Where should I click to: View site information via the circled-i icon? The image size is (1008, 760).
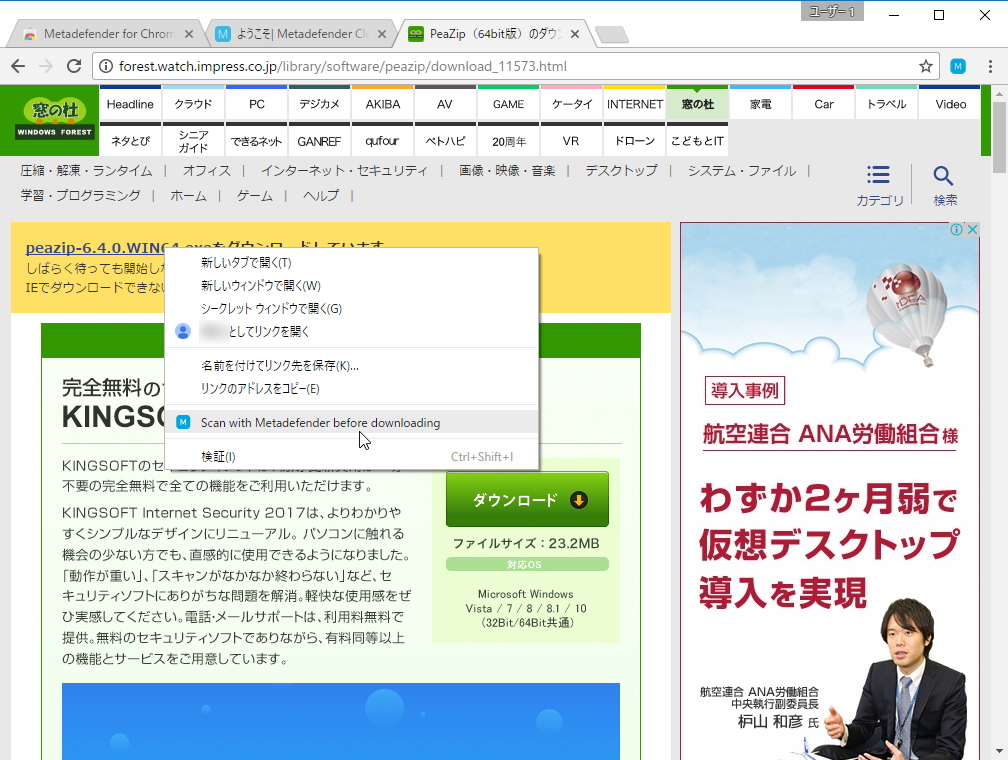(x=106, y=66)
